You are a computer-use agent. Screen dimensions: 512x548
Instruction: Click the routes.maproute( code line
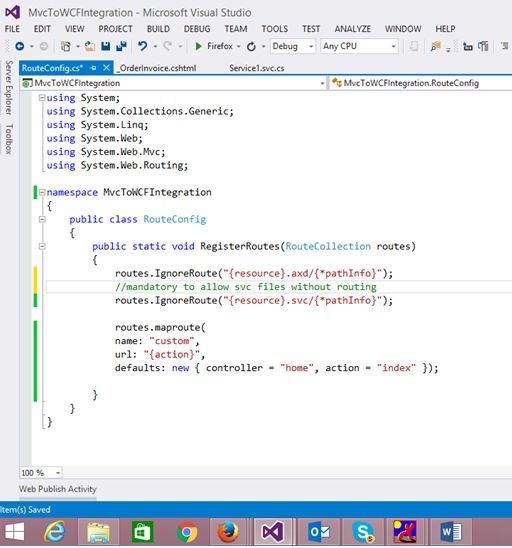coord(160,327)
